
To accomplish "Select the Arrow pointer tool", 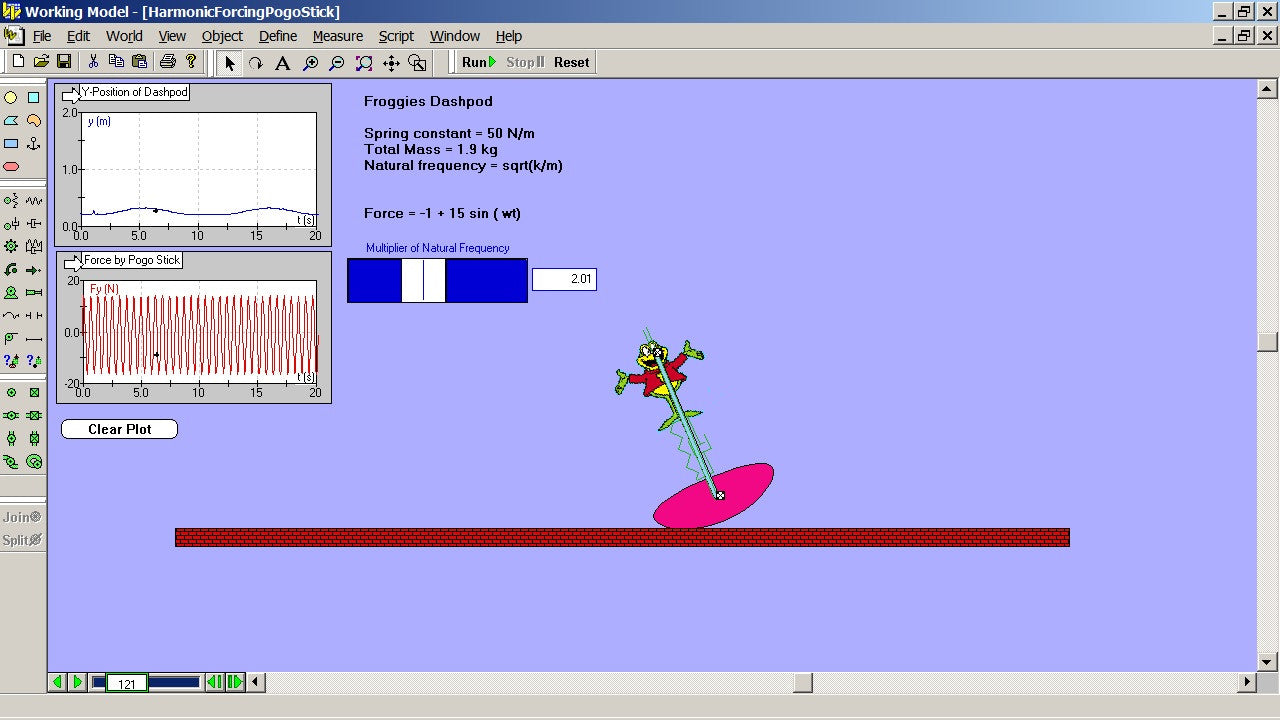I will [230, 63].
